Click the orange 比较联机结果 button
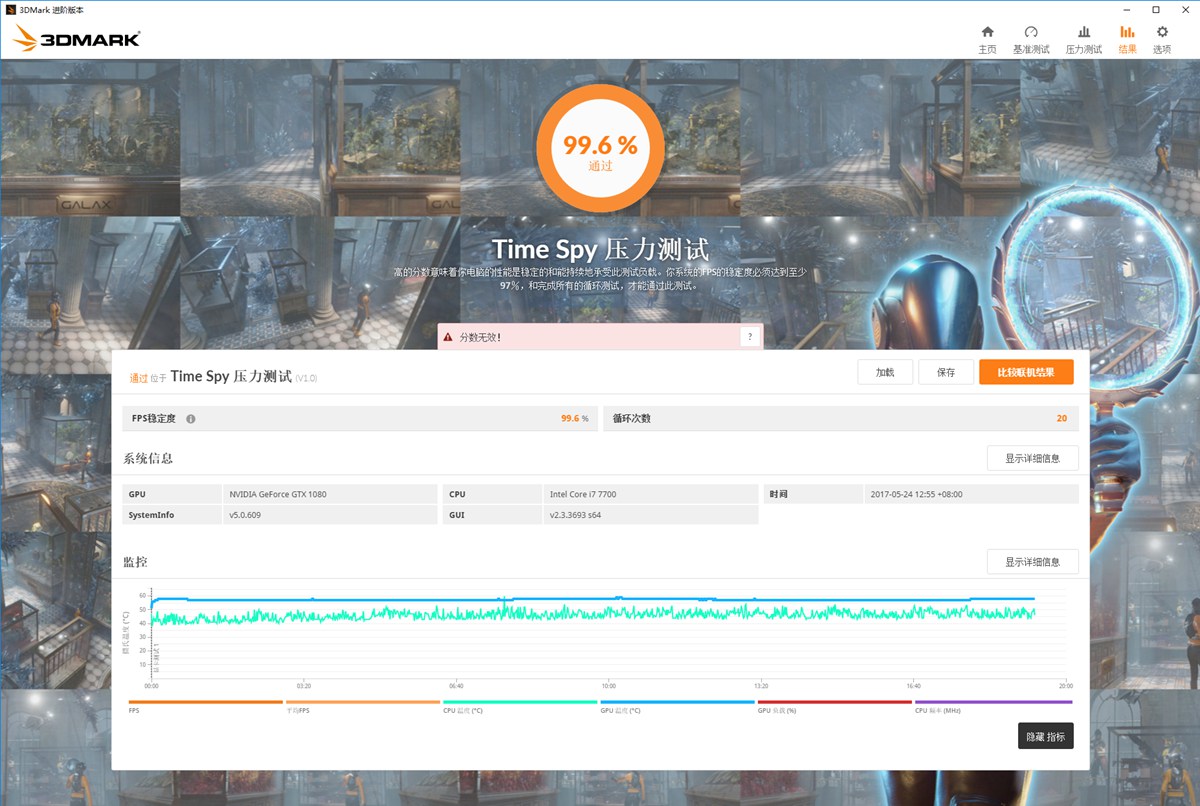Viewport: 1200px width, 806px height. [1026, 372]
